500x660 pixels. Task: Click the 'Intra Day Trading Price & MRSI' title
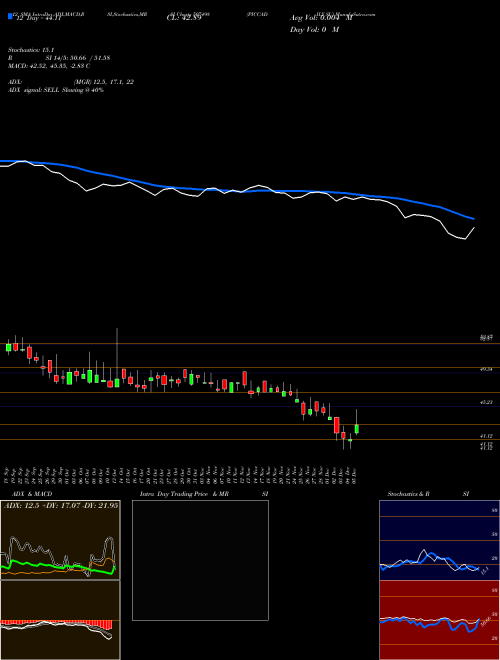(x=204, y=494)
